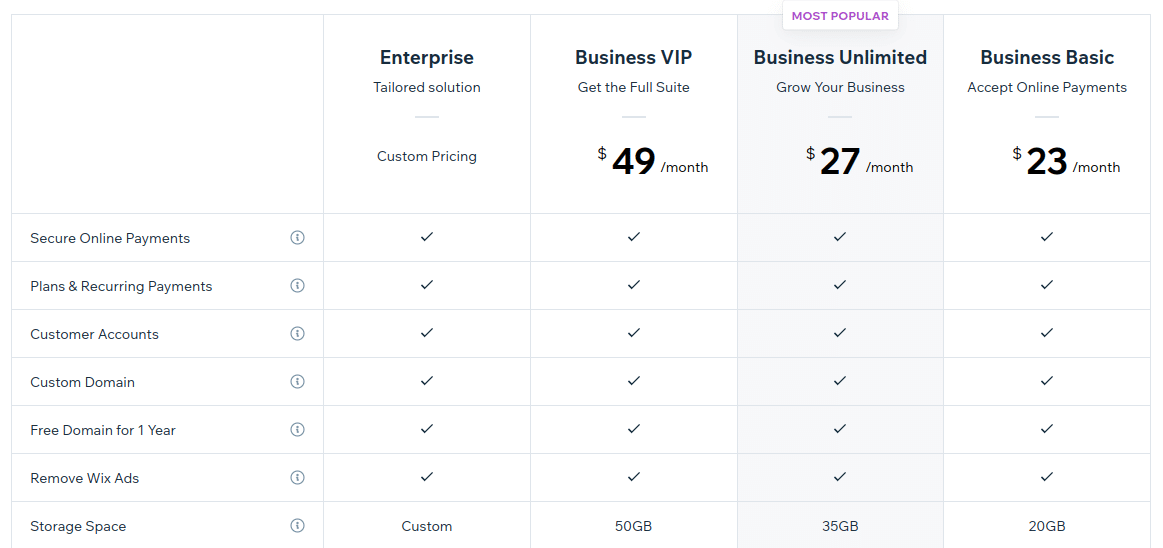Select the Enterprise plan heading
Viewport: 1163px width, 548px height.
pyautogui.click(x=426, y=57)
